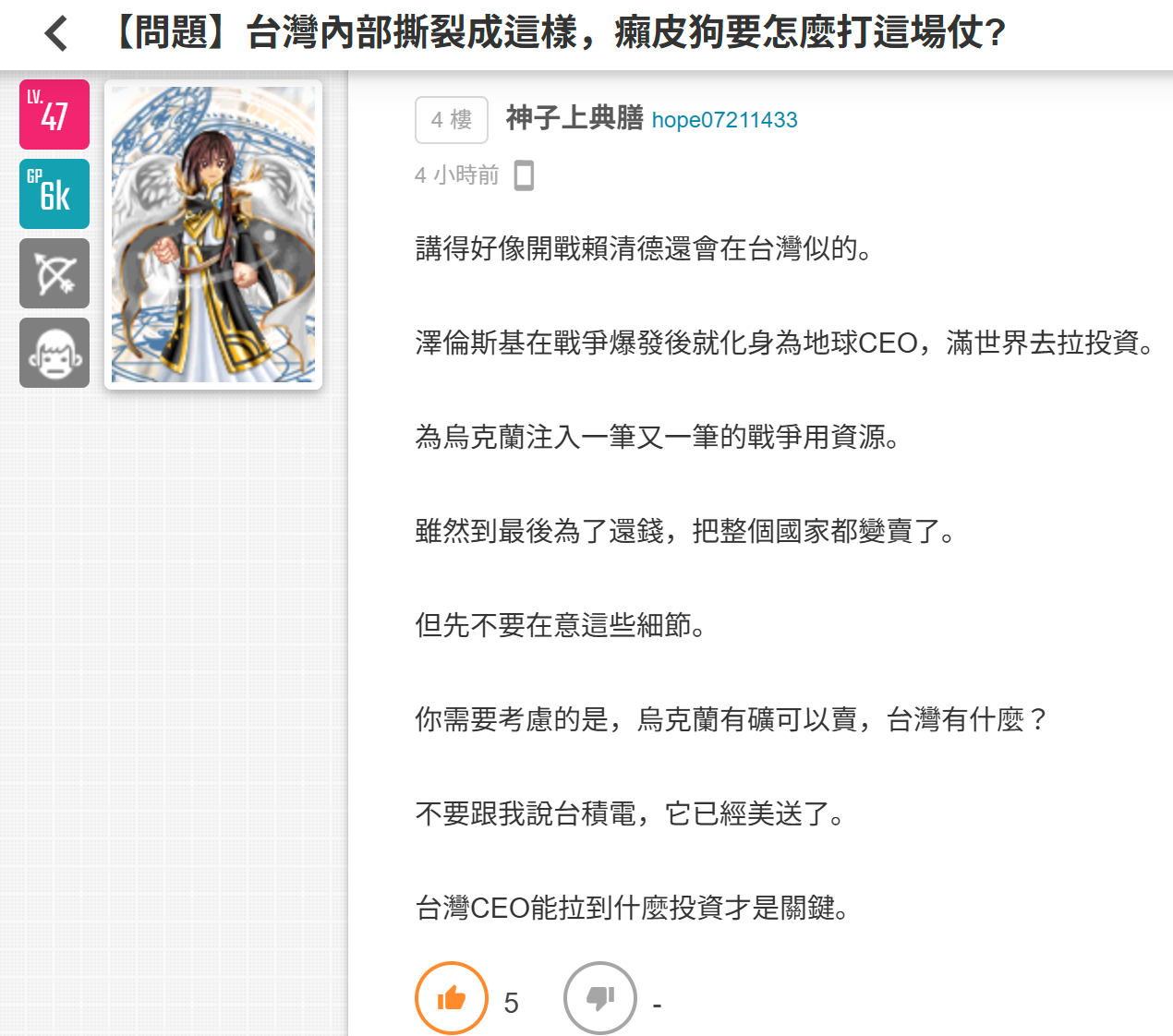1173x1036 pixels.
Task: Click the 4 小時前 timestamp
Action: (x=456, y=175)
